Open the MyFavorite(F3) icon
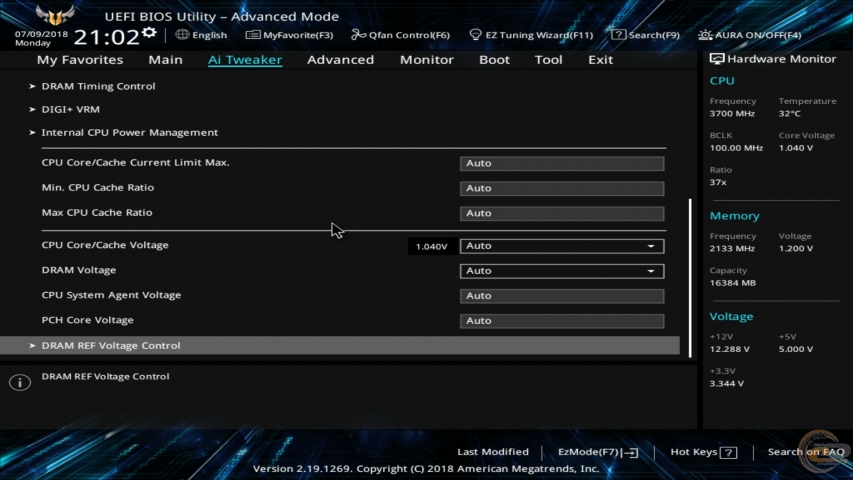Viewport: 853px width, 480px height. click(252, 35)
